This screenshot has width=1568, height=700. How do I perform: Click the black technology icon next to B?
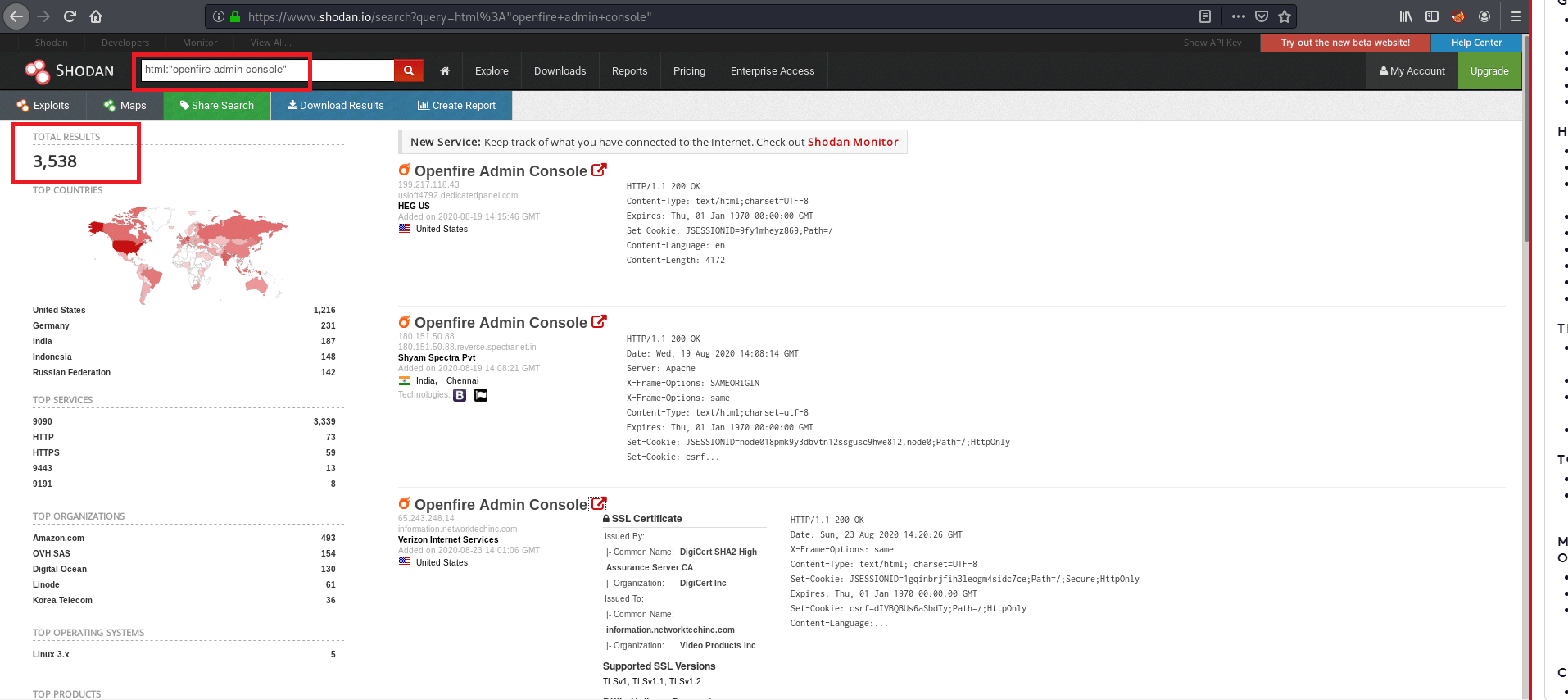481,395
